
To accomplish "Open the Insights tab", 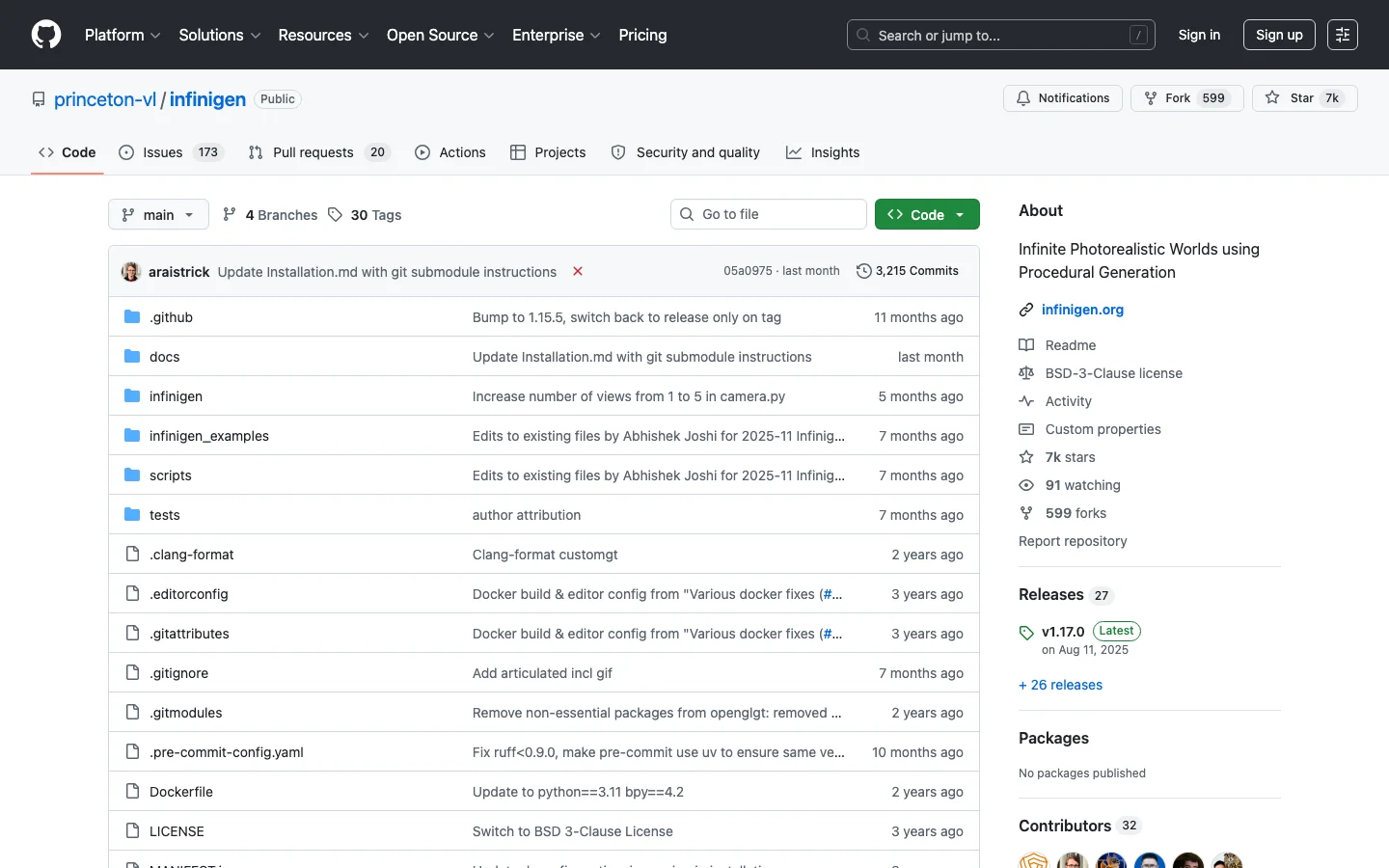I will coord(823,152).
